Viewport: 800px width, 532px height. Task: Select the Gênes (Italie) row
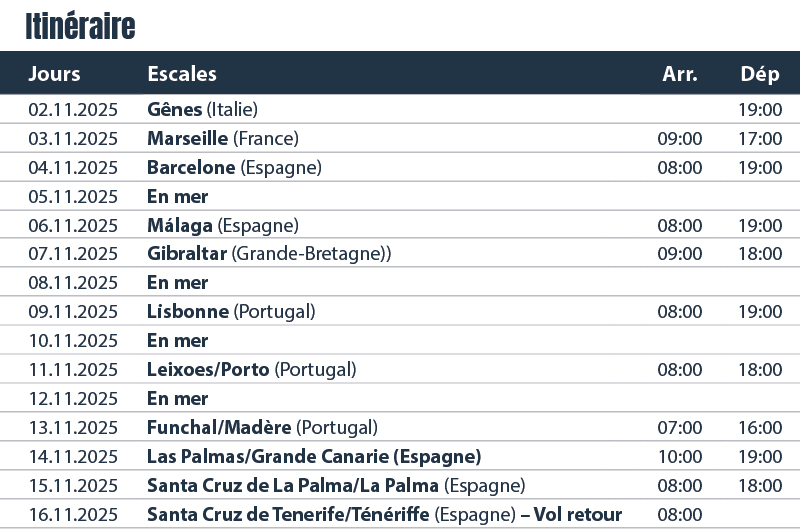[400, 109]
